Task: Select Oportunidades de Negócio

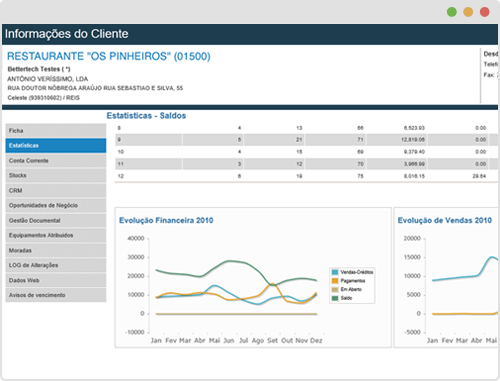Action: tap(56, 205)
